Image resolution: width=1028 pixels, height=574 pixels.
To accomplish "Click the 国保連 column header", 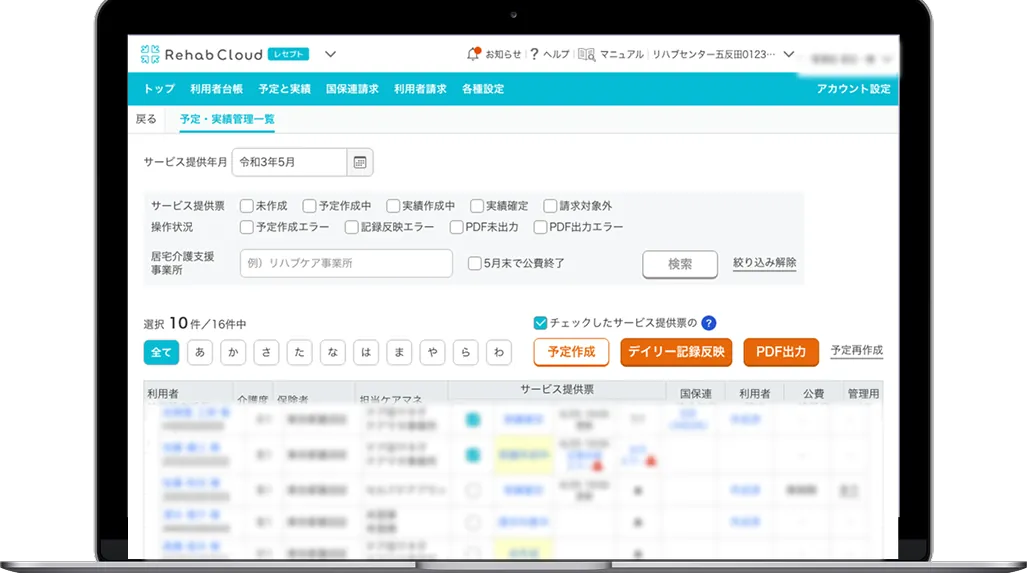I will [x=696, y=394].
